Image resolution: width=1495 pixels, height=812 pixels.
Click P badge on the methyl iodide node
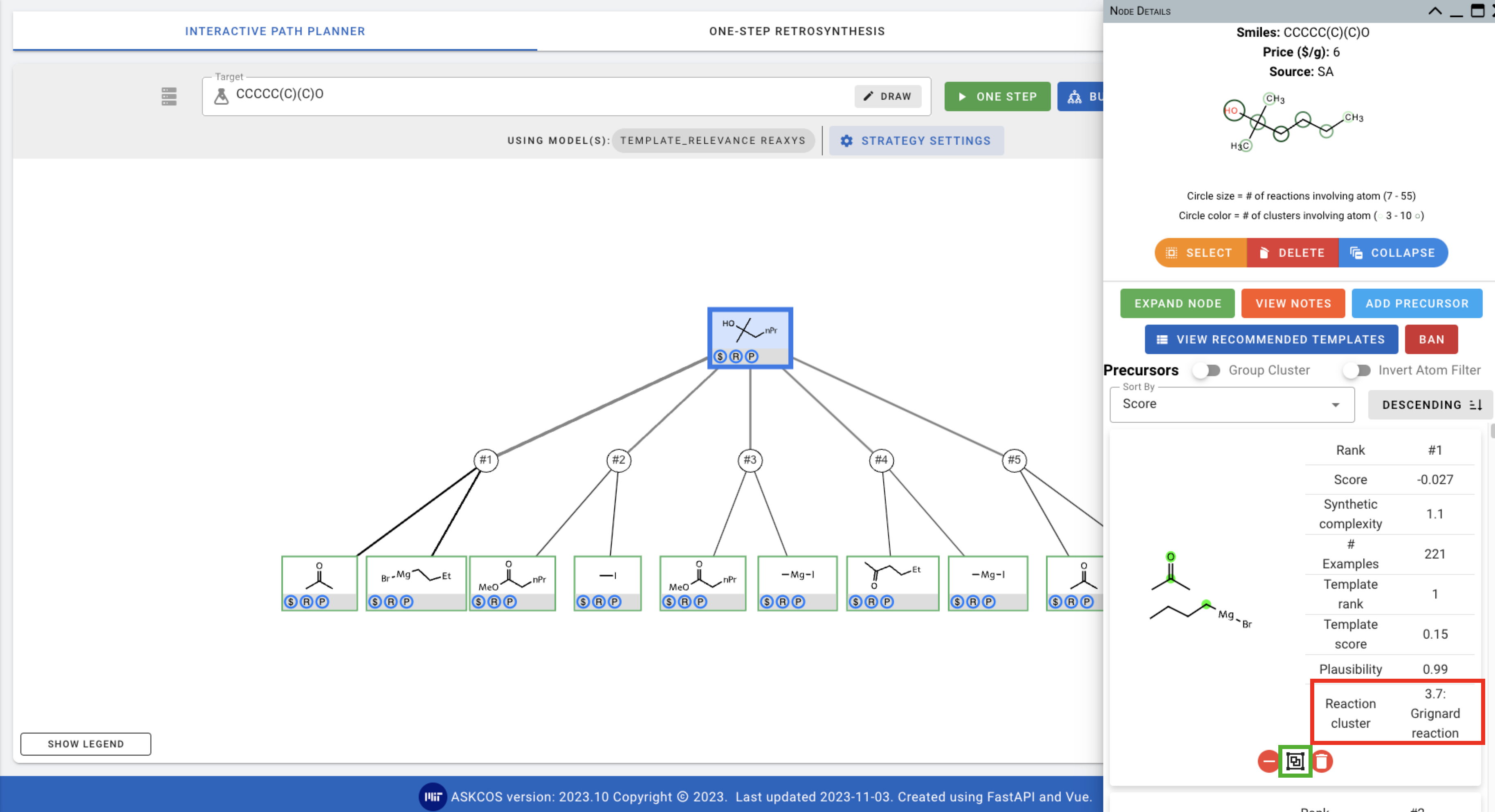(615, 602)
